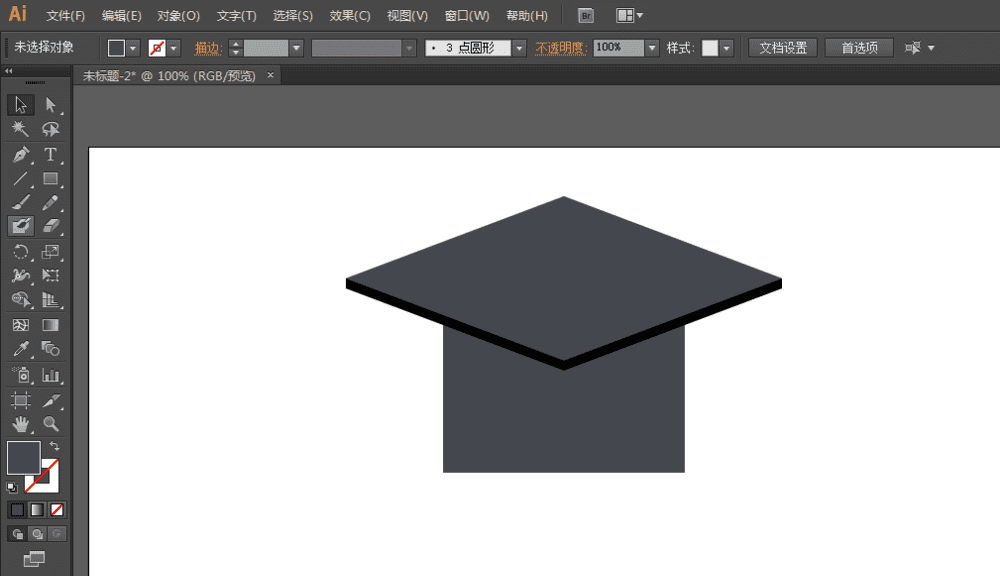This screenshot has width=1000, height=576.
Task: Open the 效果(C) menu
Action: point(349,16)
